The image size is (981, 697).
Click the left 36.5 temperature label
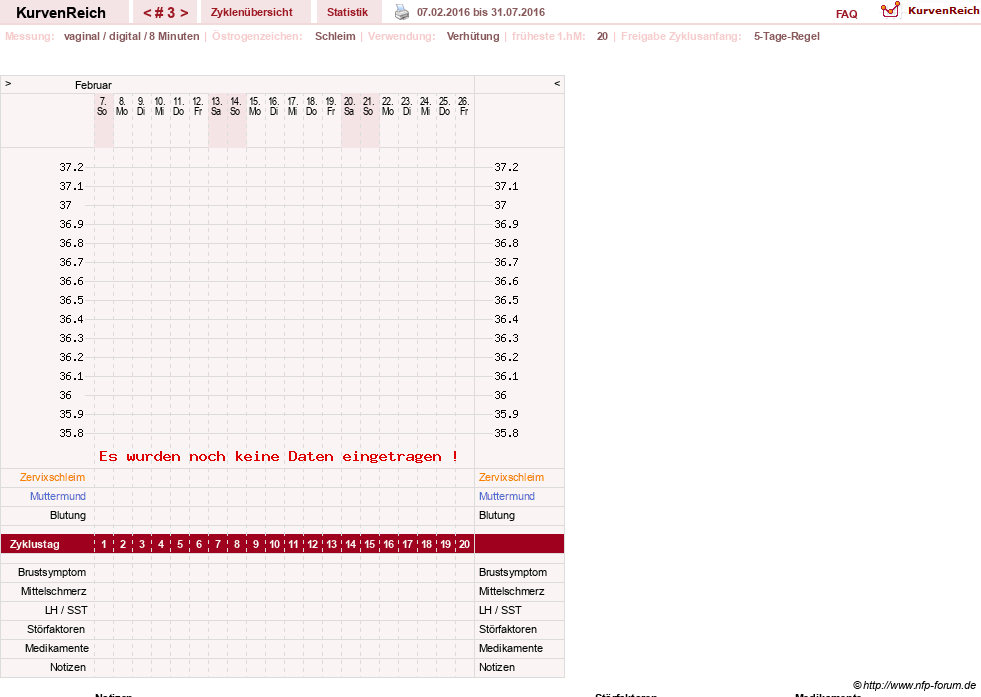pyautogui.click(x=71, y=300)
